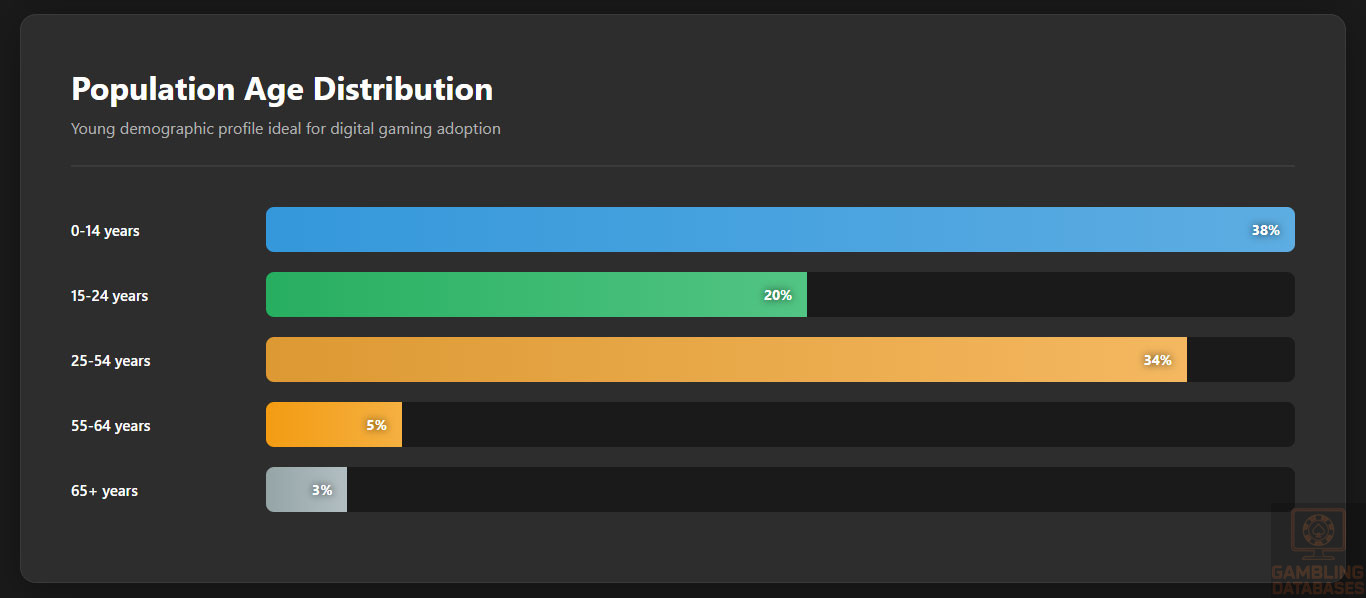The height and width of the screenshot is (598, 1366).
Task: Click the Population Age Distribution heading
Action: (282, 89)
